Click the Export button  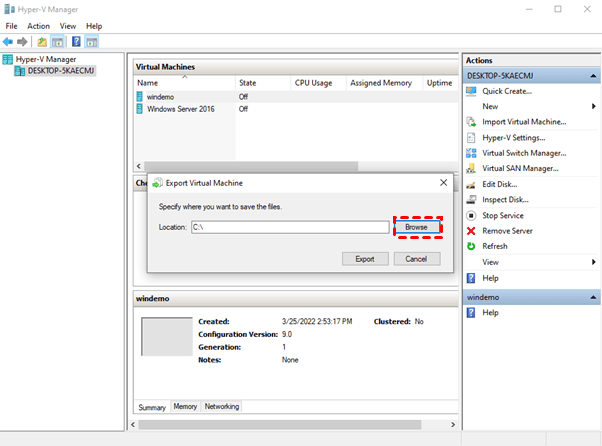[x=365, y=259]
